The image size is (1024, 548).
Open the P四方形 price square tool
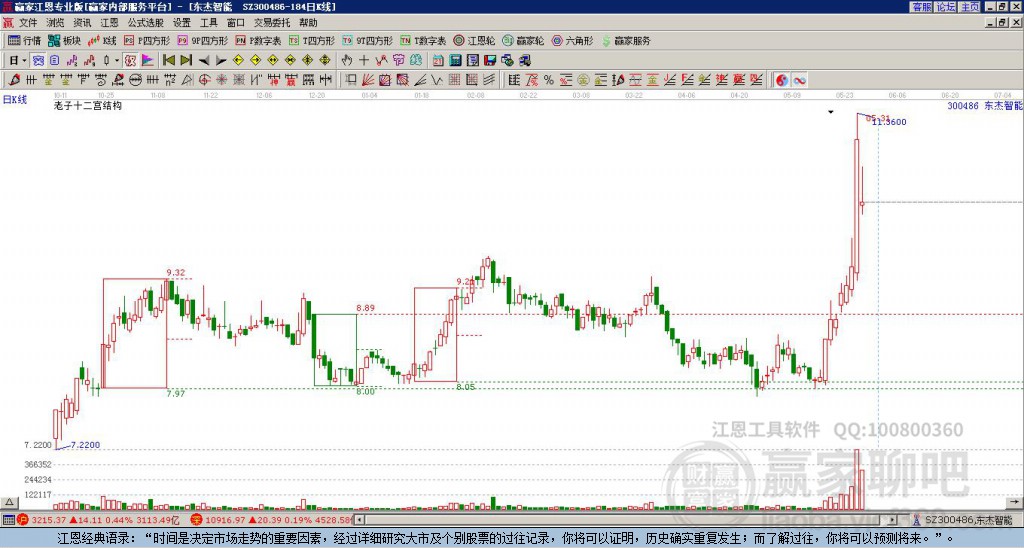pos(148,40)
